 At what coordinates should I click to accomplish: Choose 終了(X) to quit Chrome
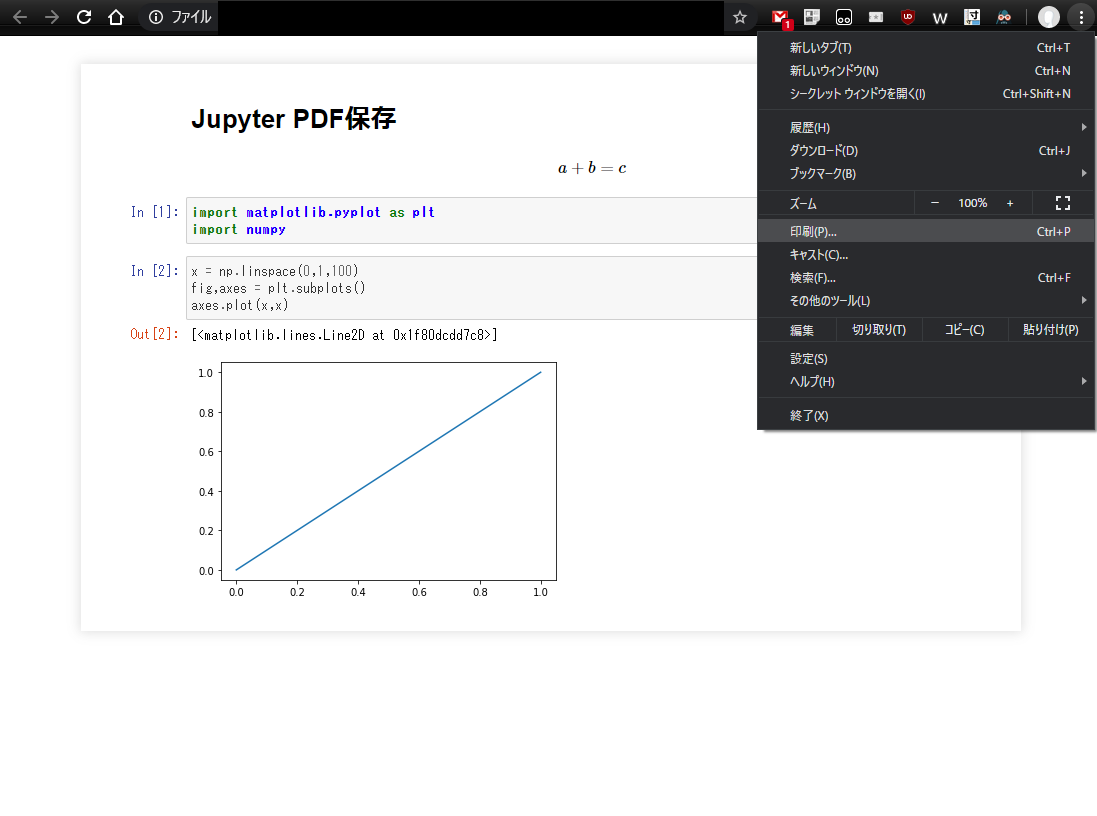point(926,416)
